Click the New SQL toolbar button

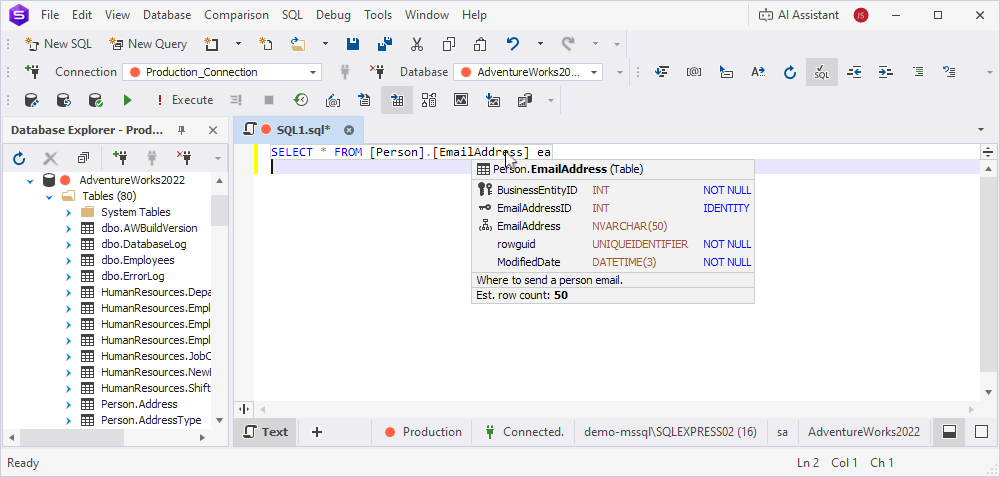pyautogui.click(x=60, y=44)
